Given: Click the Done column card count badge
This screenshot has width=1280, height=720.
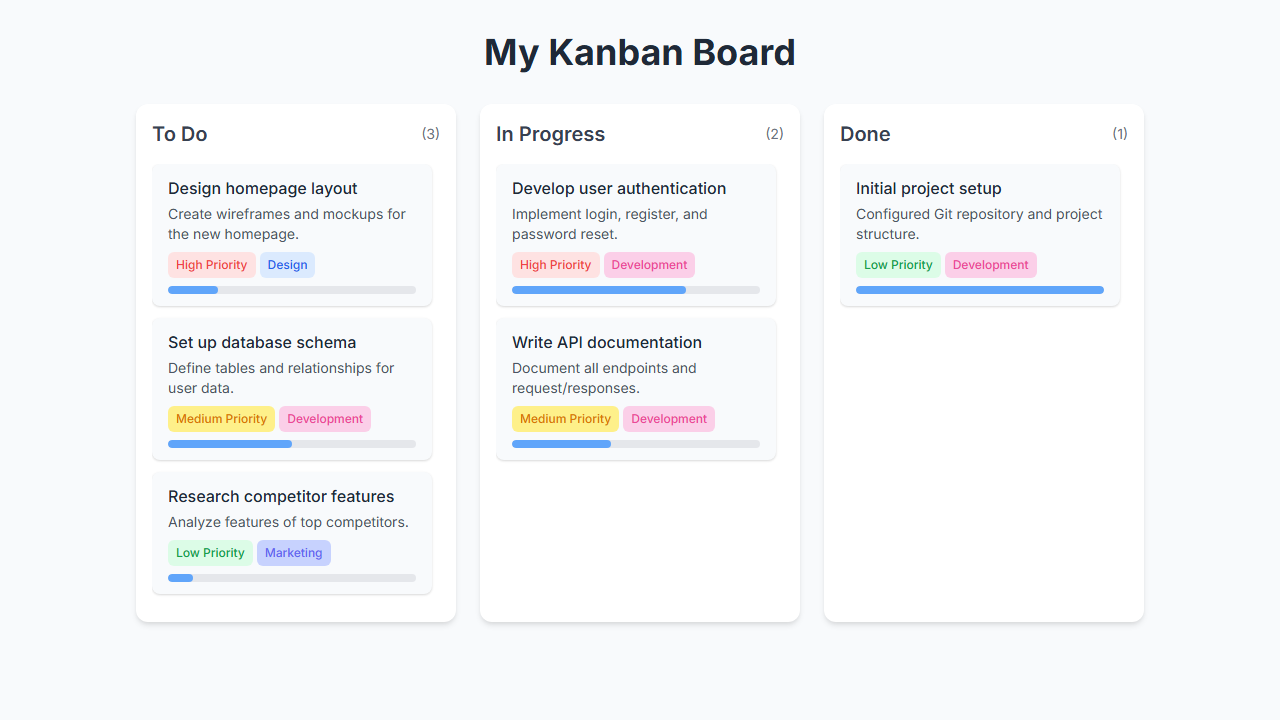Looking at the screenshot, I should pos(1120,134).
